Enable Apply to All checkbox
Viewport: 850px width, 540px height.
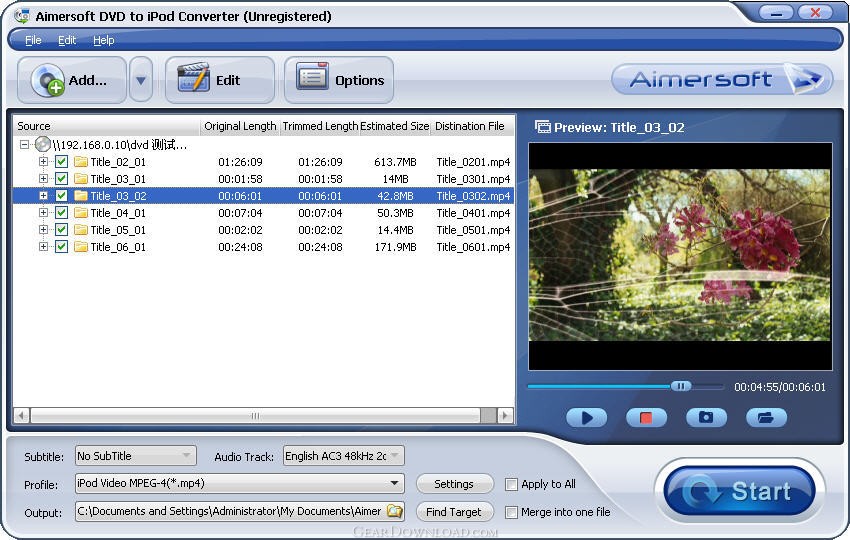[x=511, y=484]
